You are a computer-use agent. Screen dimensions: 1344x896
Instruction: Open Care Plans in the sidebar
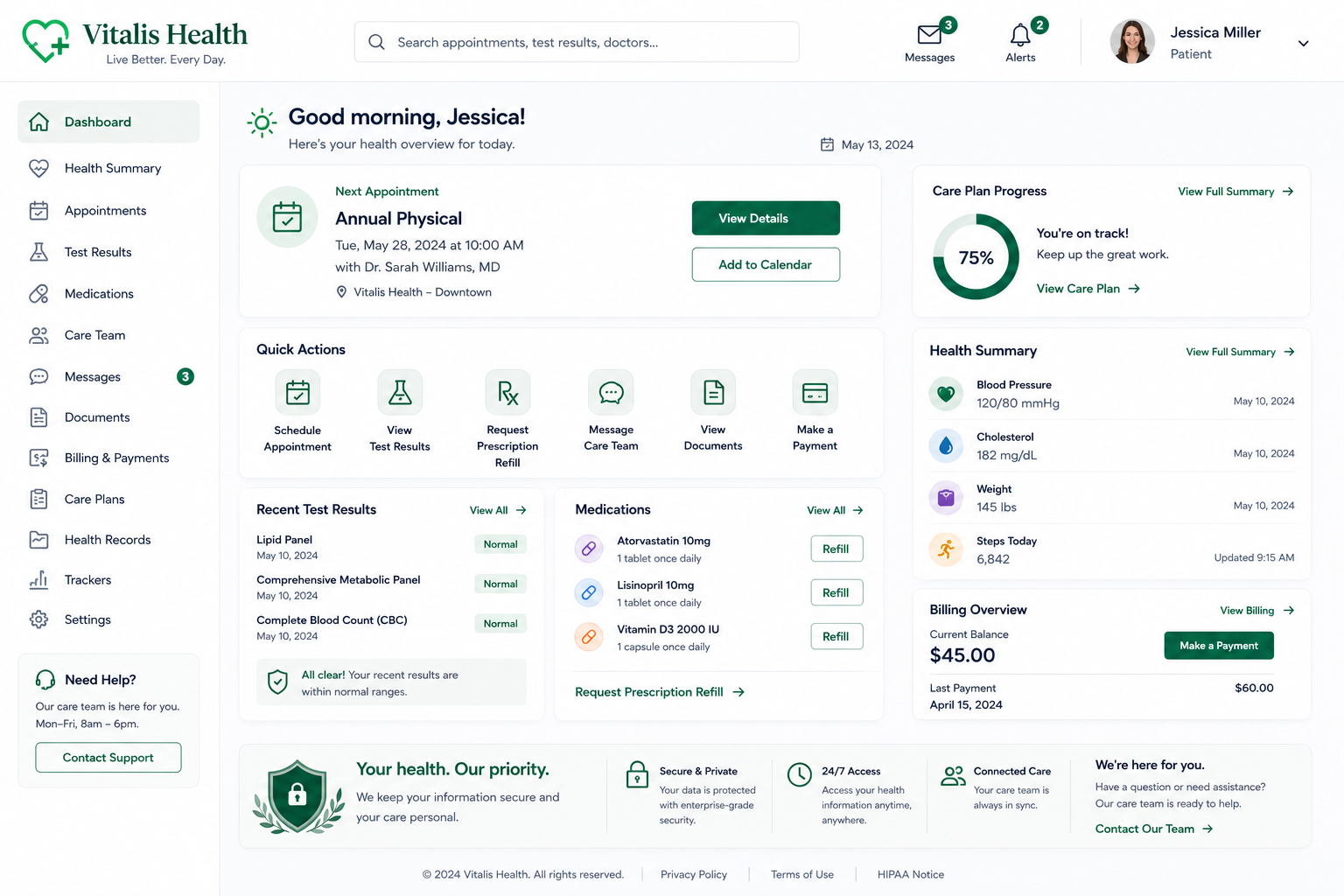(x=108, y=499)
